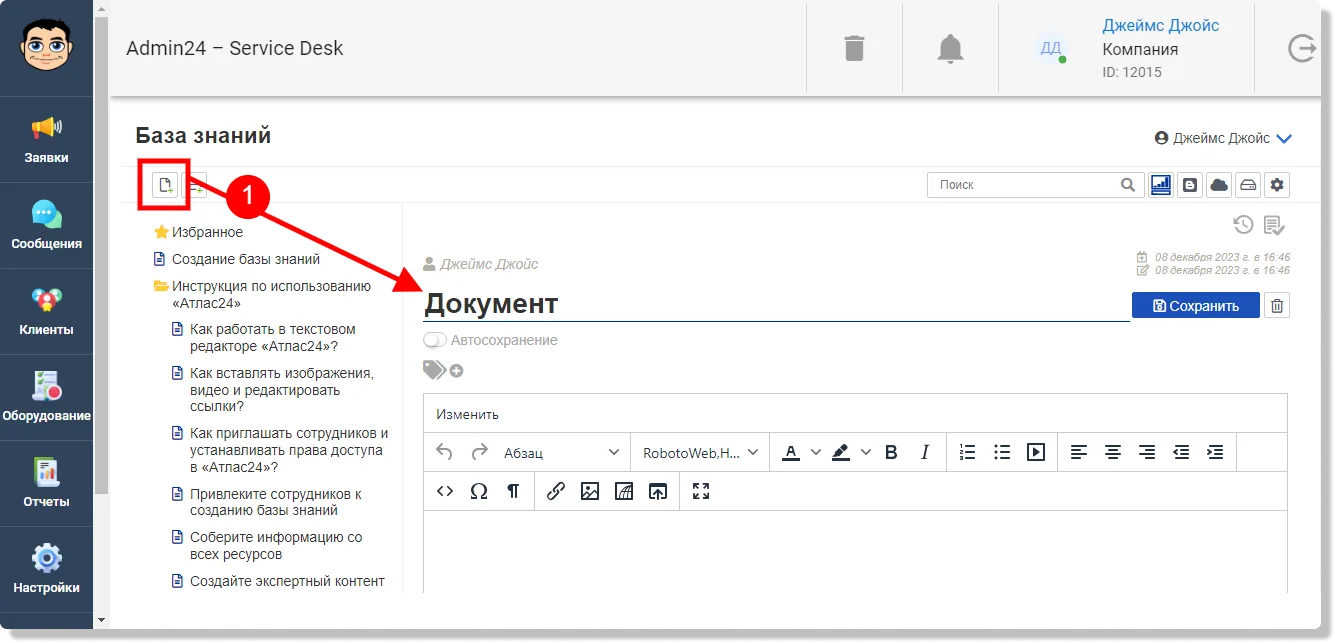Open text color picker arrow
1335x643 pixels.
click(816, 452)
